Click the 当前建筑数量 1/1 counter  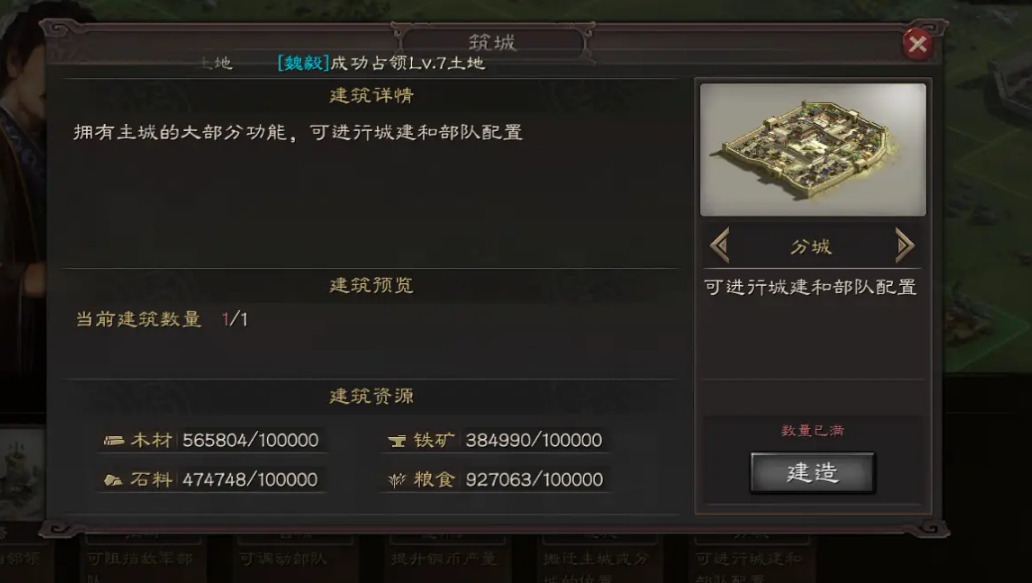point(161,319)
